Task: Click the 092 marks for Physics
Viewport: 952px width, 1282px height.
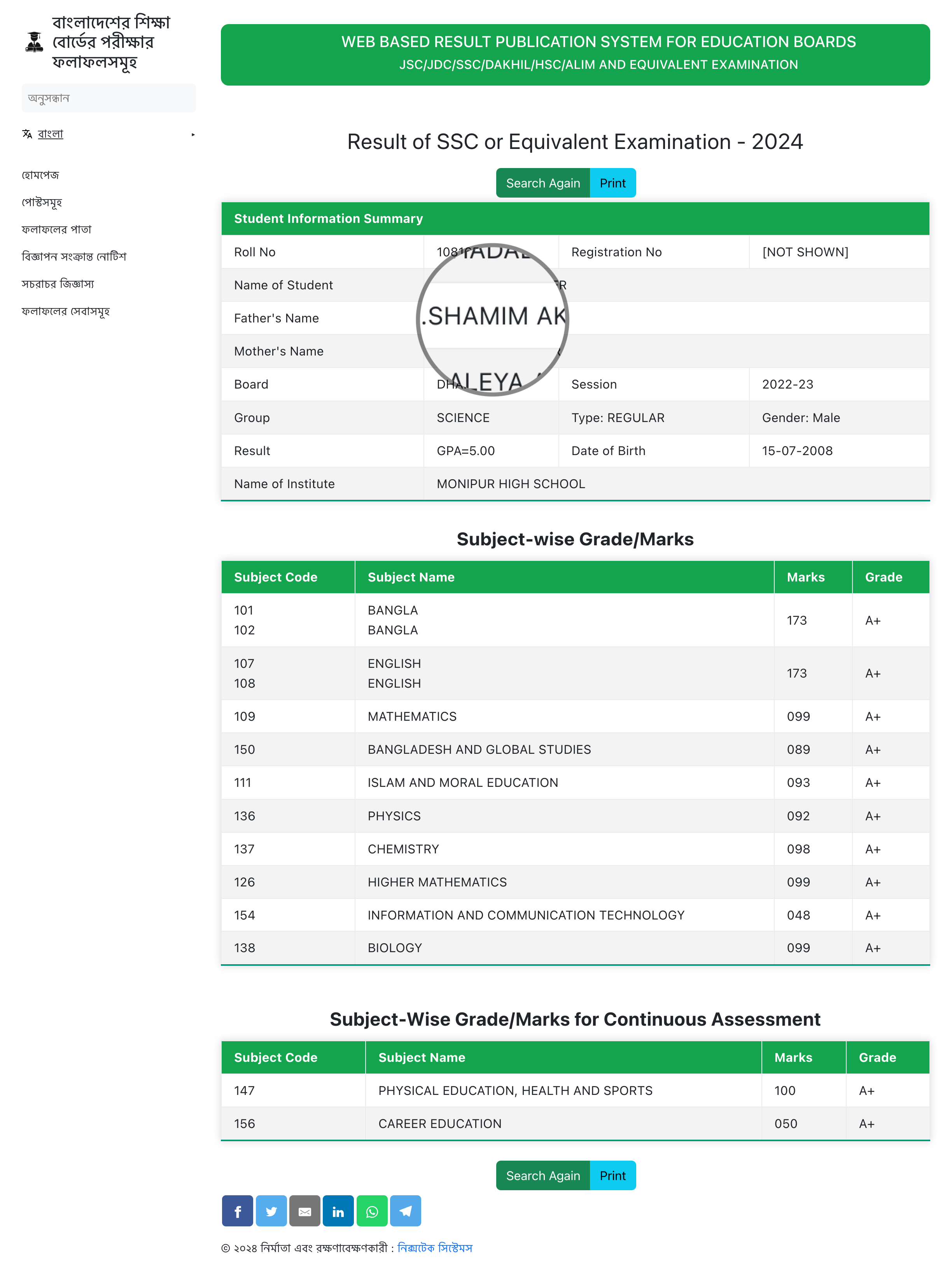Action: (x=798, y=816)
